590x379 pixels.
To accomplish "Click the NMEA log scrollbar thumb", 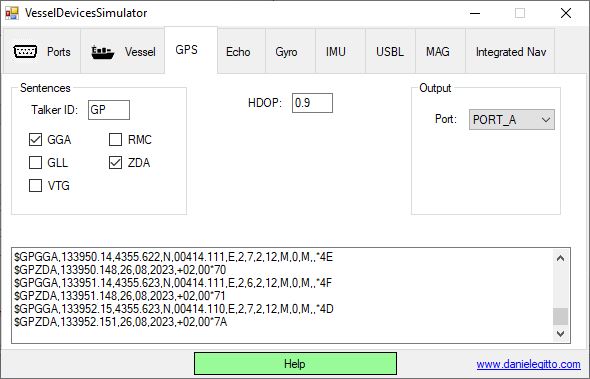I will (560, 316).
